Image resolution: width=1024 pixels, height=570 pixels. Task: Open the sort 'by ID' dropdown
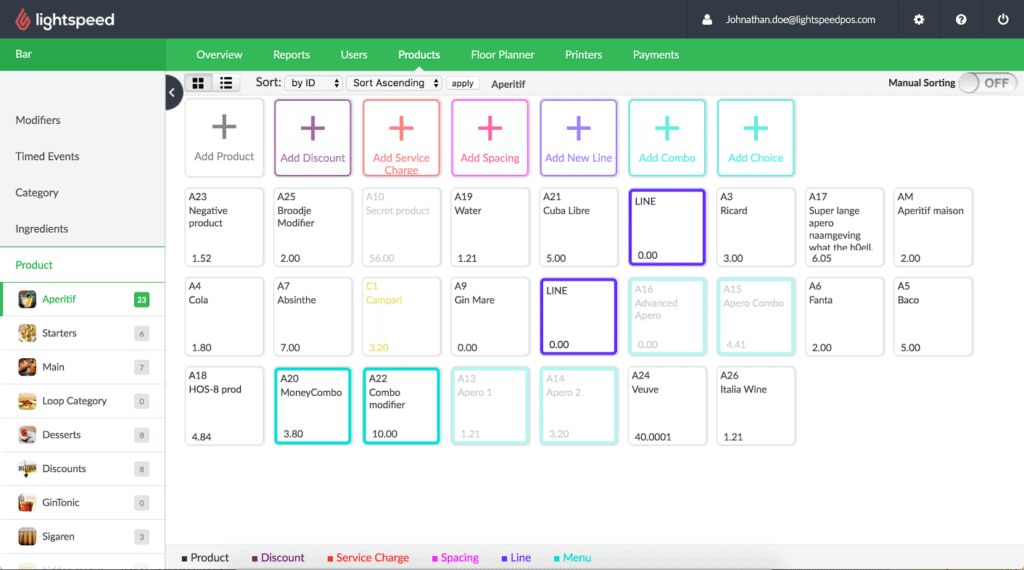point(315,83)
